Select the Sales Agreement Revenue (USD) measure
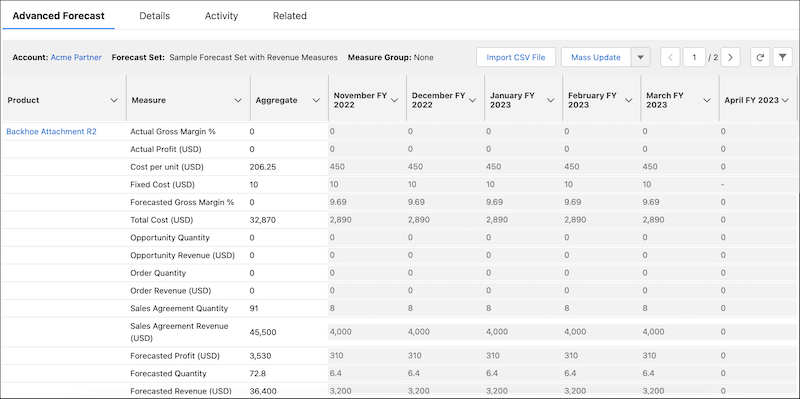 click(x=179, y=332)
